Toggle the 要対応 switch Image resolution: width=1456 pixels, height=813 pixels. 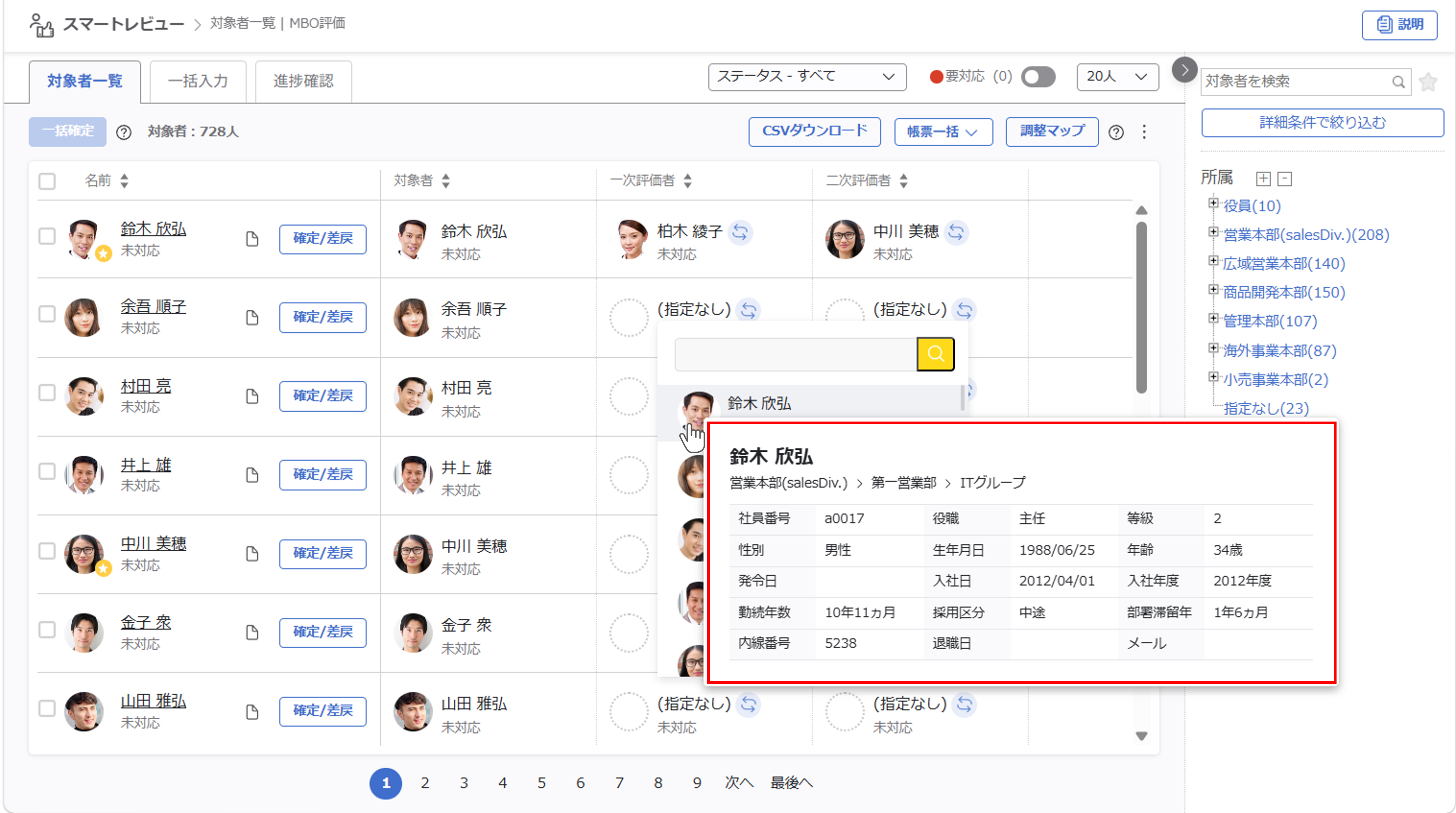pyautogui.click(x=1038, y=76)
